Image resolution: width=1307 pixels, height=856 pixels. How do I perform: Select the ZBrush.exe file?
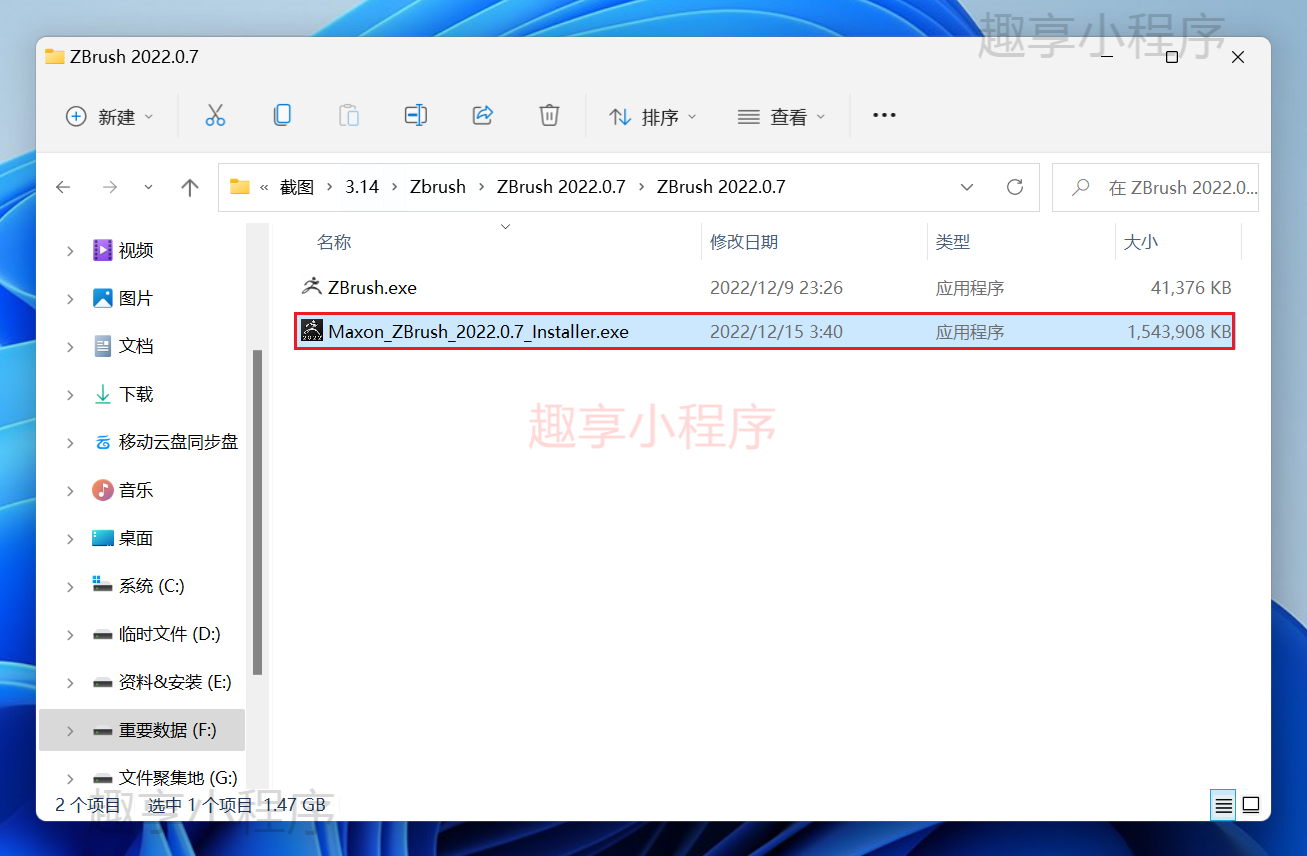pyautogui.click(x=765, y=287)
